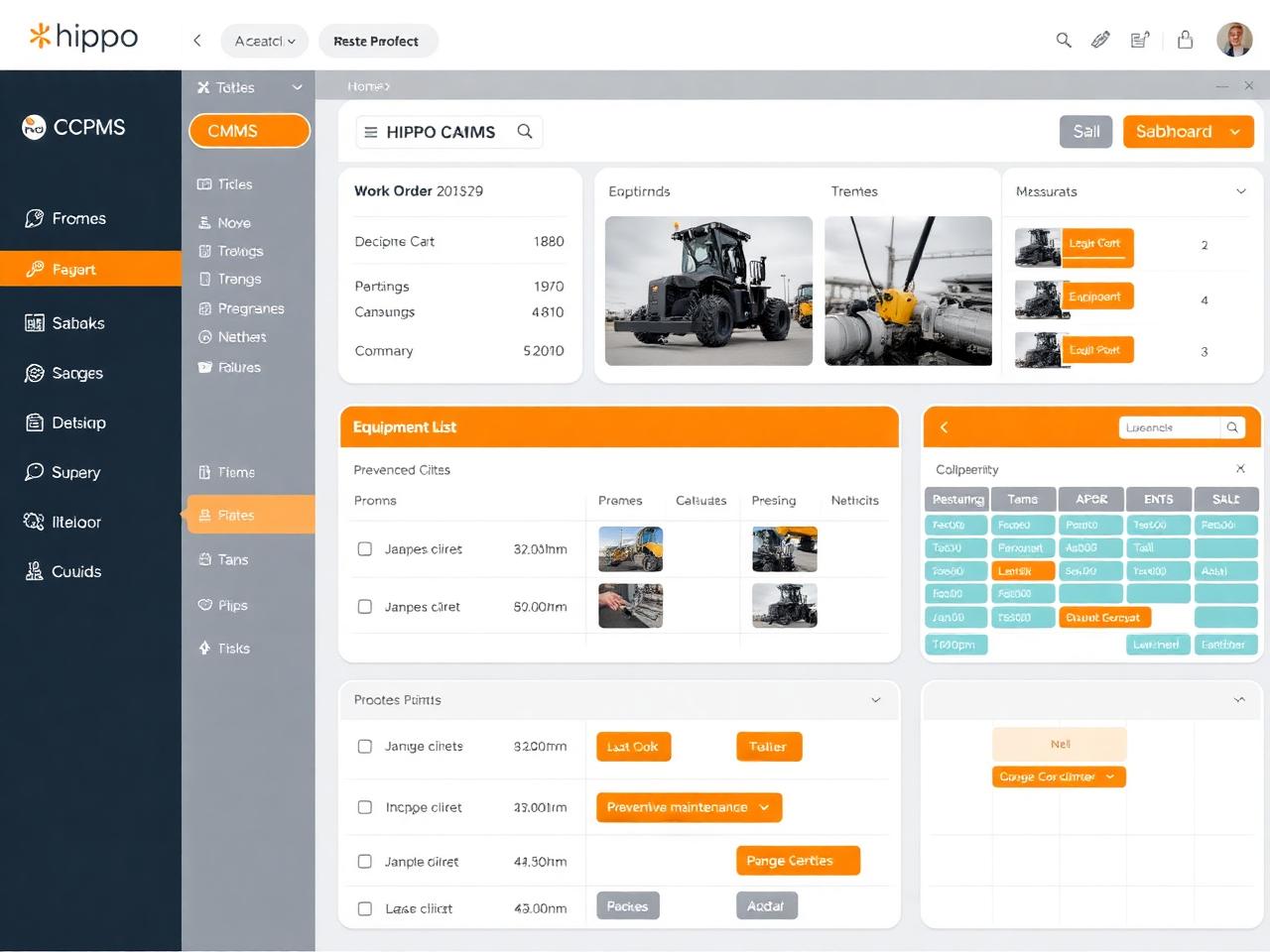The image size is (1270, 952).
Task: Click the Acdal button
Action: tap(766, 905)
